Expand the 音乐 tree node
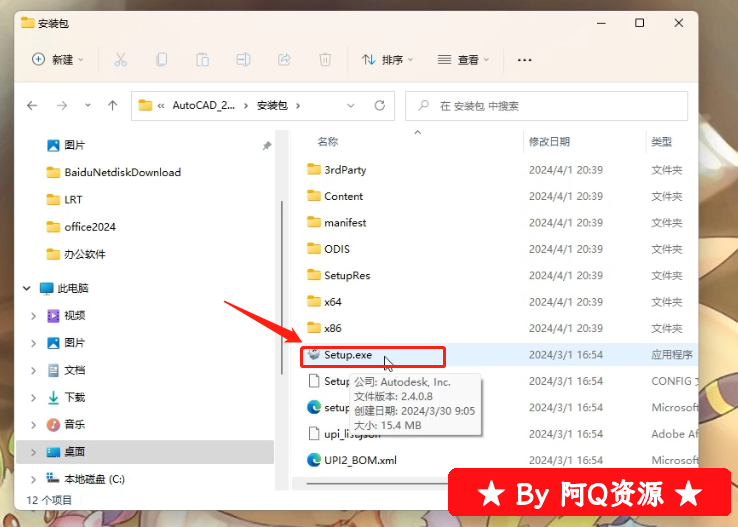738x527 pixels. pos(33,425)
